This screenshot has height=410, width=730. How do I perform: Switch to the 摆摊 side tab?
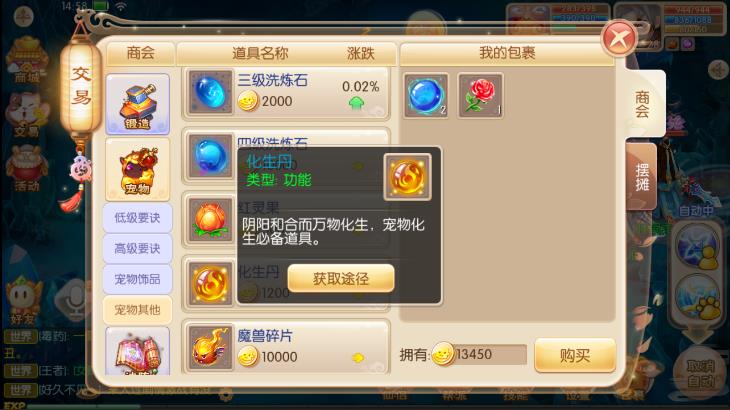pos(642,177)
